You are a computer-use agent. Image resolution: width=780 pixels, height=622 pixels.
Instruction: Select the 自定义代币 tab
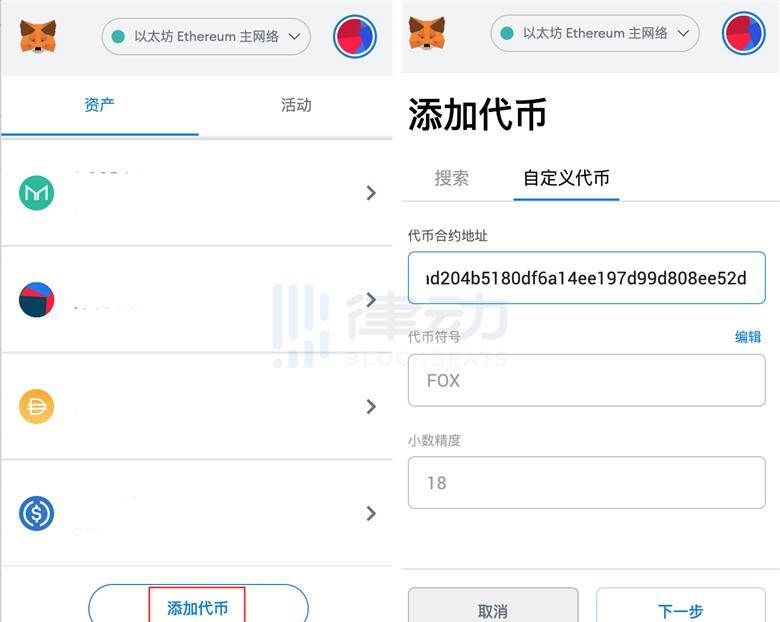click(x=566, y=178)
